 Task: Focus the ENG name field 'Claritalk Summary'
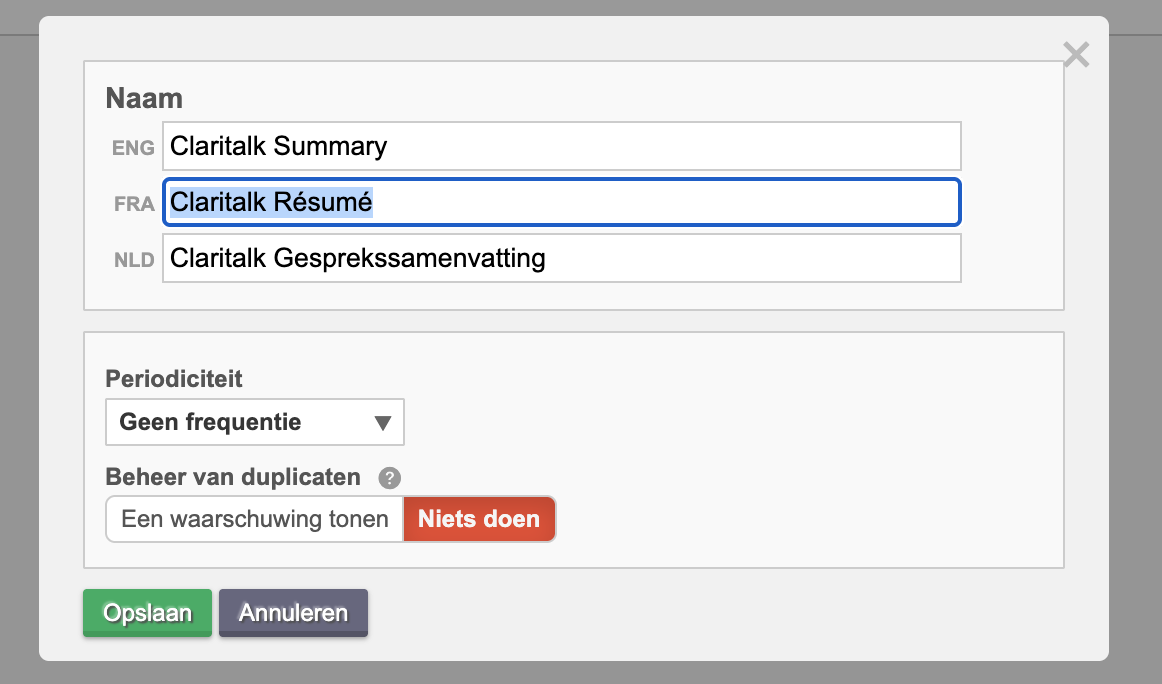[561, 146]
